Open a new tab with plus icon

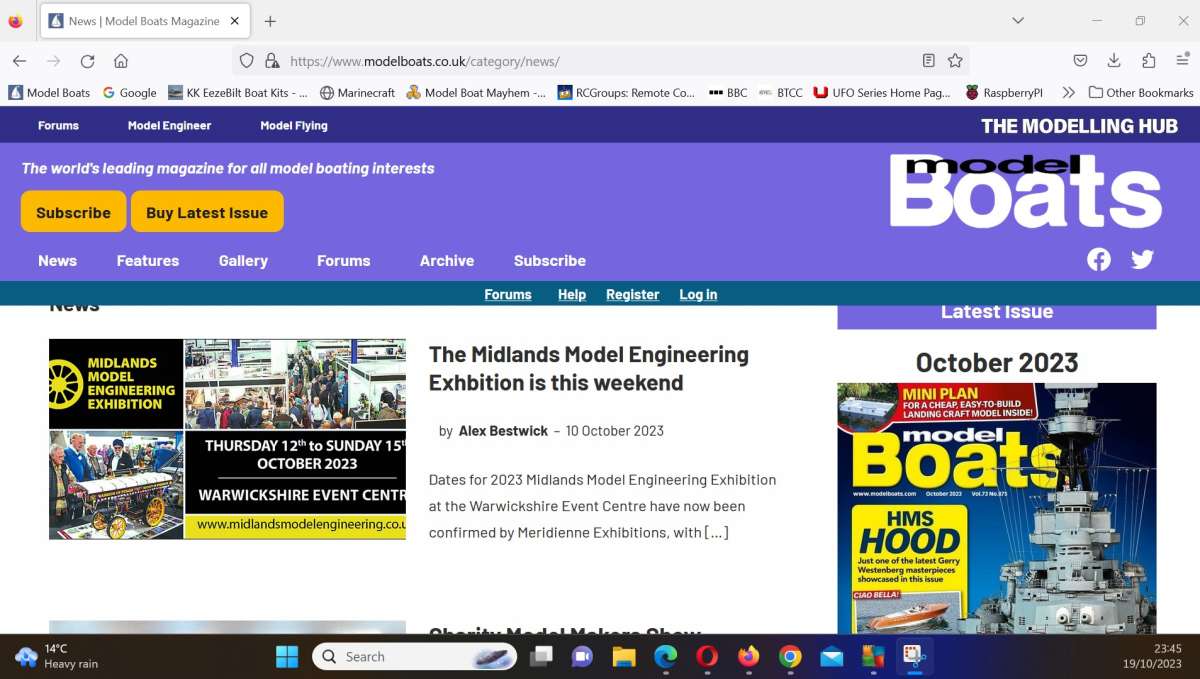(270, 21)
